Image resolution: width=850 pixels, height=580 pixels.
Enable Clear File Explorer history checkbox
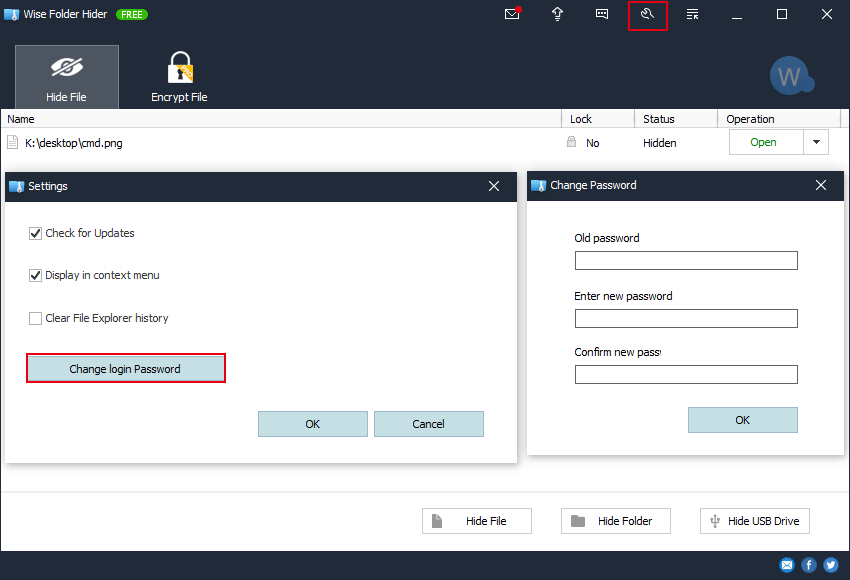pos(35,318)
